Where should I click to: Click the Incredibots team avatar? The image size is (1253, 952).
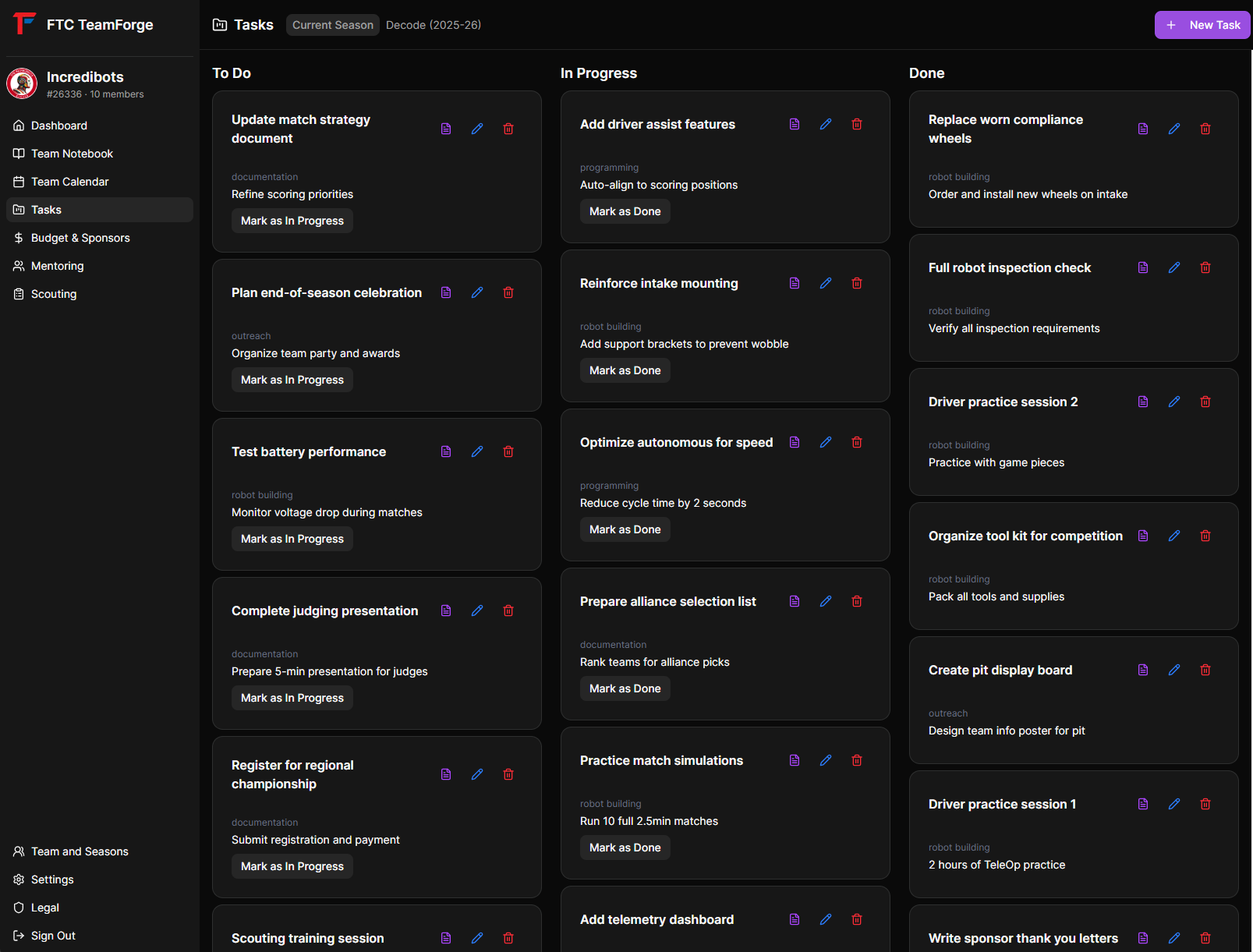click(21, 83)
